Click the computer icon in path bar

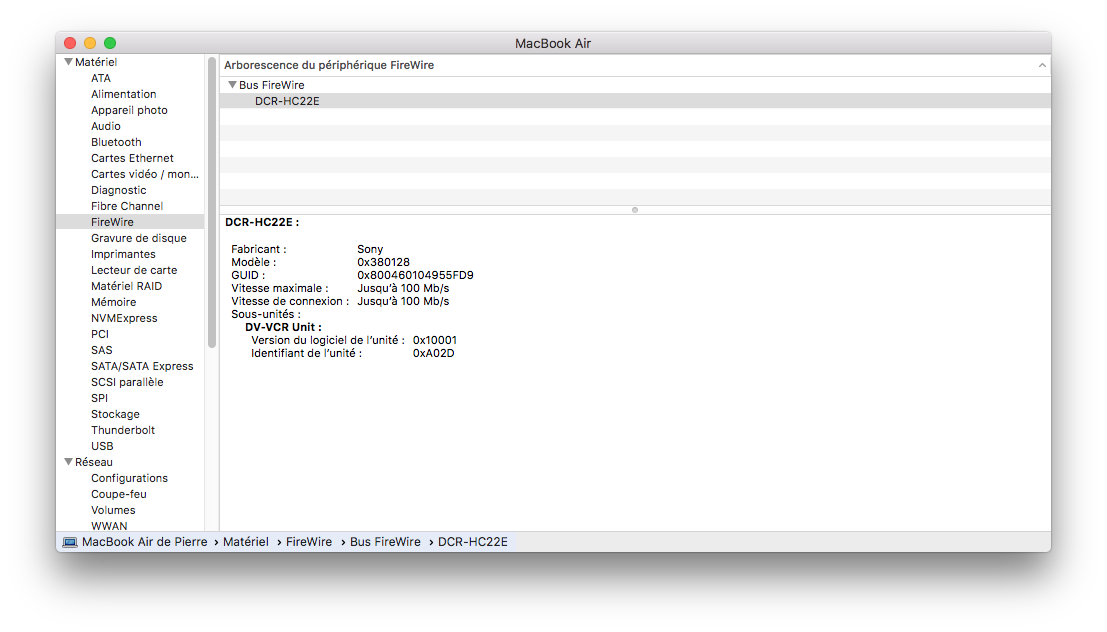pyautogui.click(x=70, y=542)
